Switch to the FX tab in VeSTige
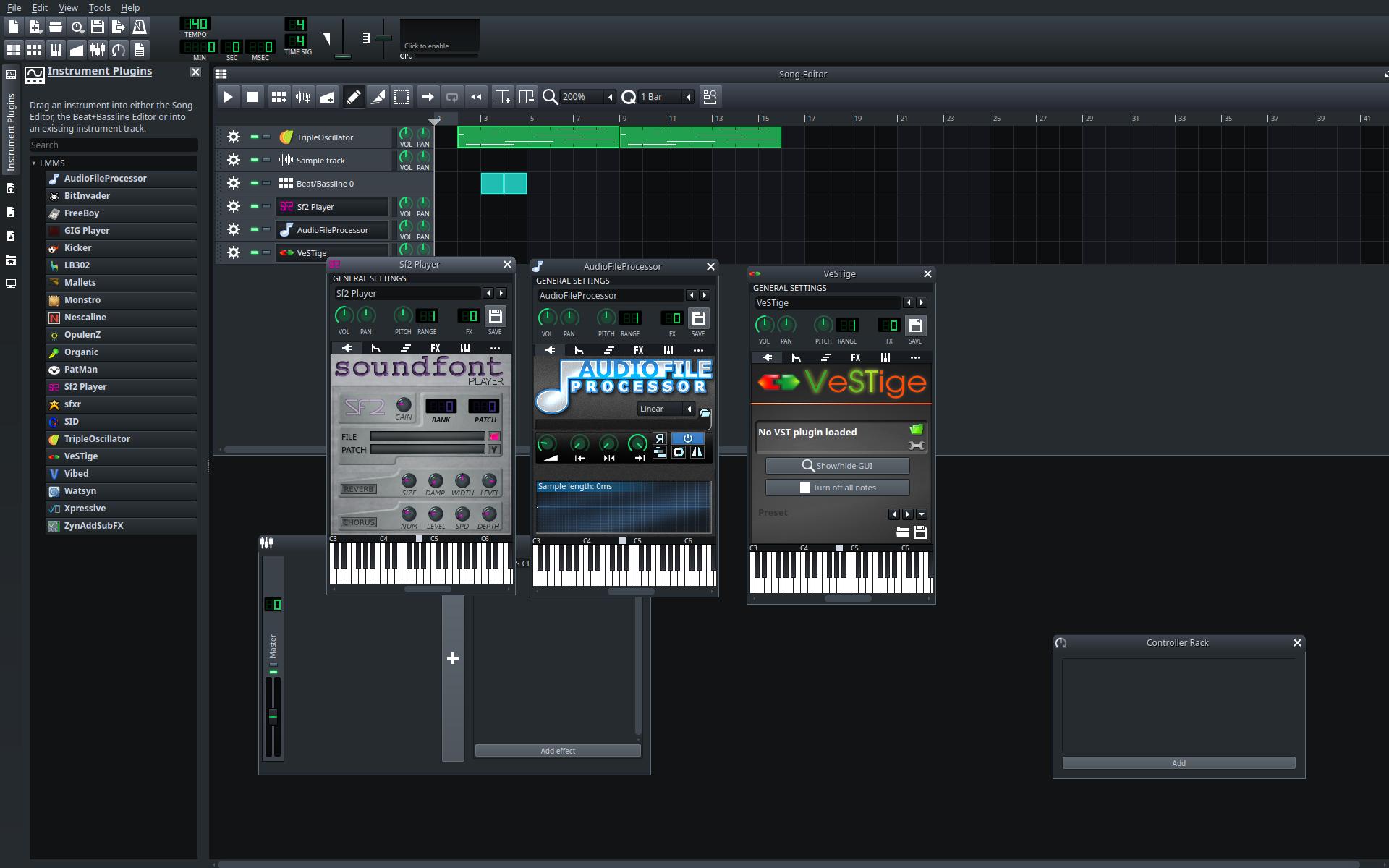Image resolution: width=1389 pixels, height=868 pixels. point(855,357)
